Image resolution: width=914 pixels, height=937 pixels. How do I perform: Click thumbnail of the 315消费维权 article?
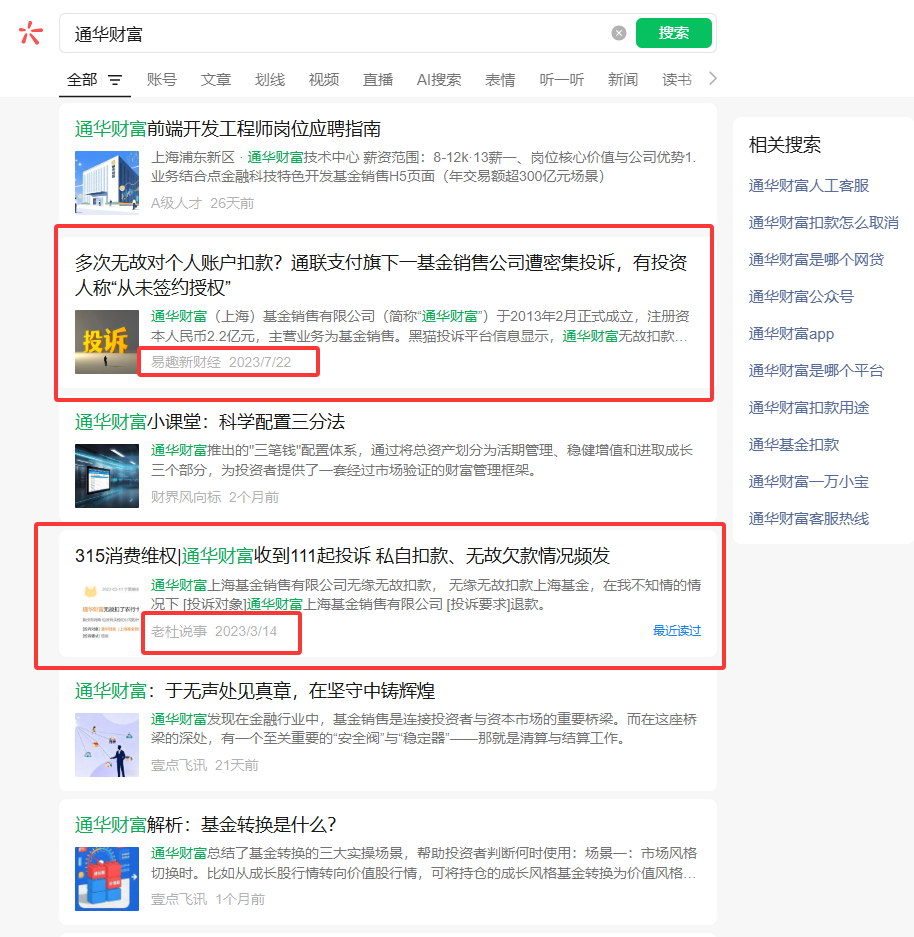[107, 611]
